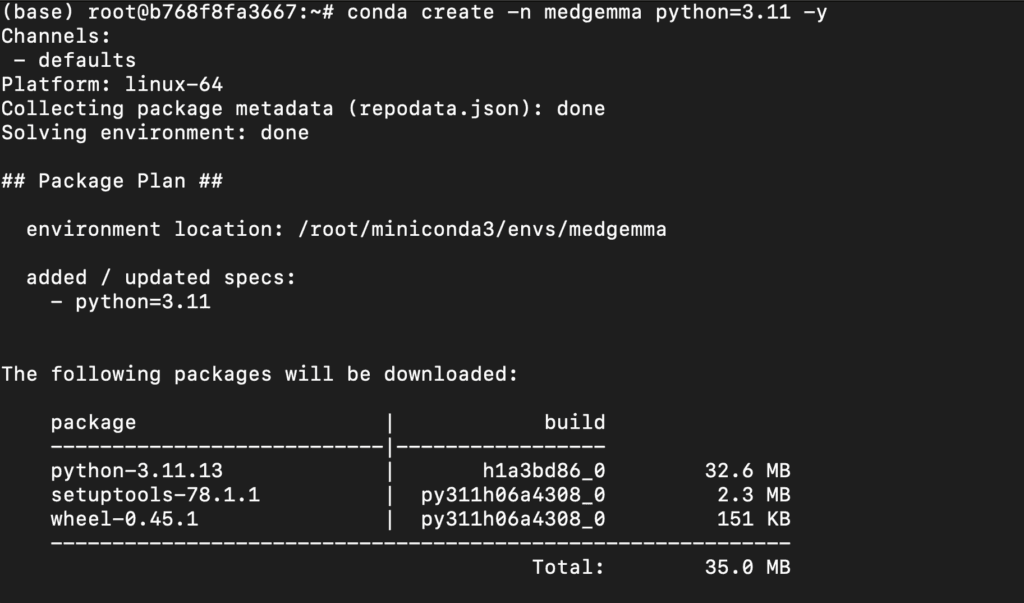The width and height of the screenshot is (1024, 603).
Task: Click the 'setuptools-78.1.1' package name
Action: click(x=155, y=495)
